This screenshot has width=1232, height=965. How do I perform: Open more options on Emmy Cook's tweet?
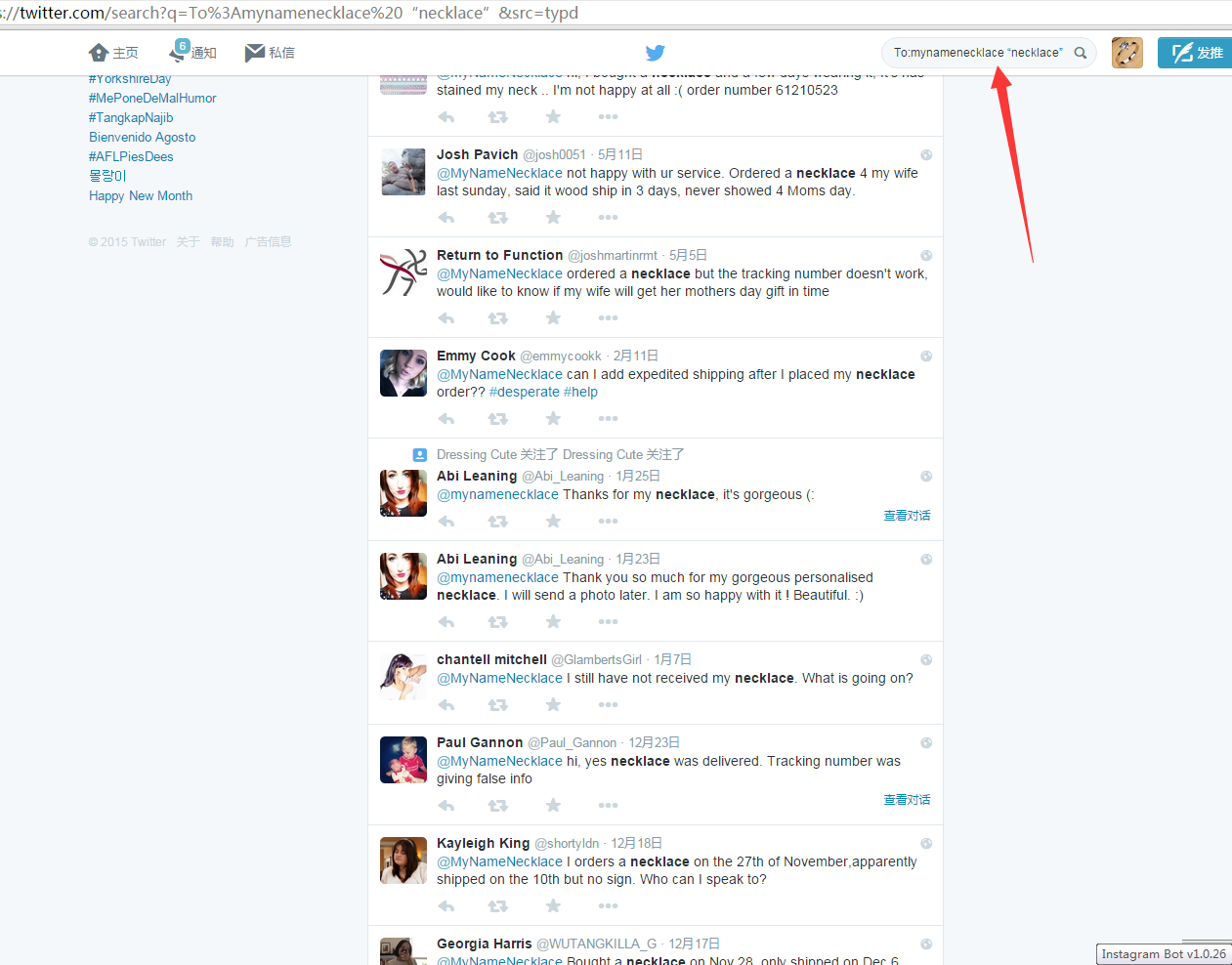[608, 419]
